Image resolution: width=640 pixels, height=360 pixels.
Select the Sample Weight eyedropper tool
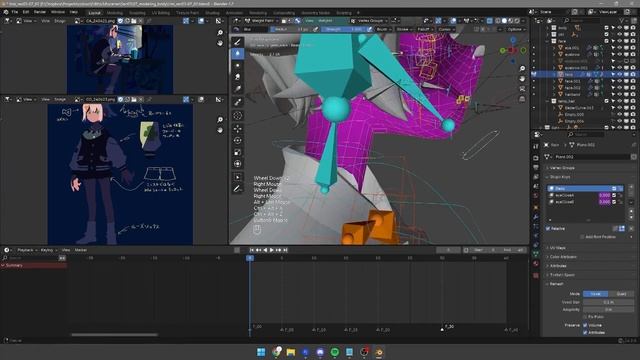[238, 102]
